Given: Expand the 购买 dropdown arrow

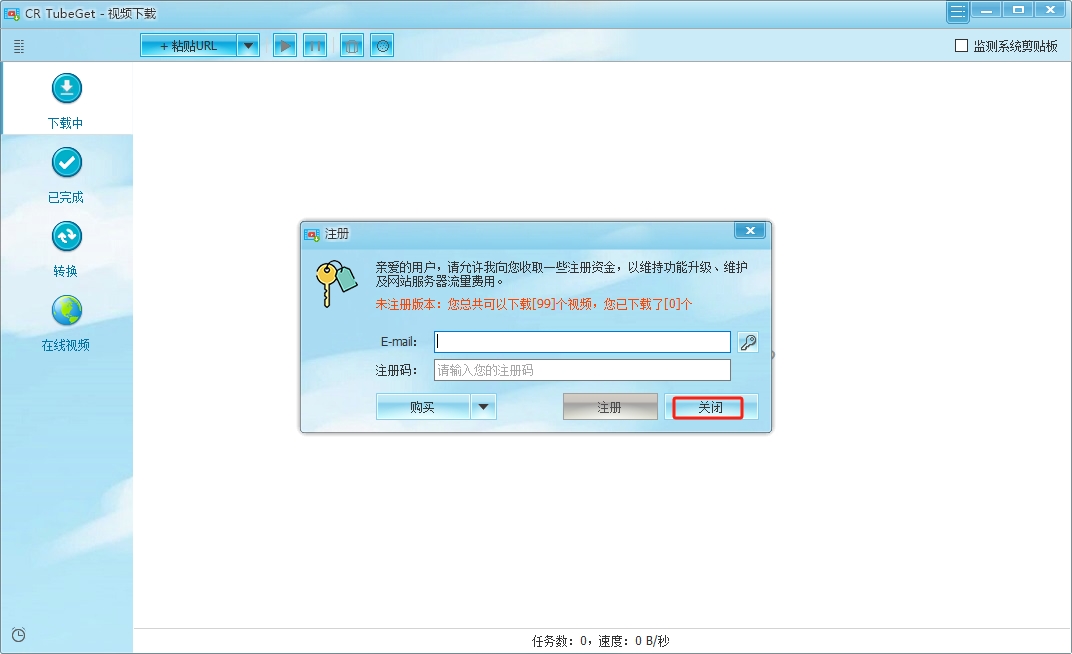Looking at the screenshot, I should point(483,407).
